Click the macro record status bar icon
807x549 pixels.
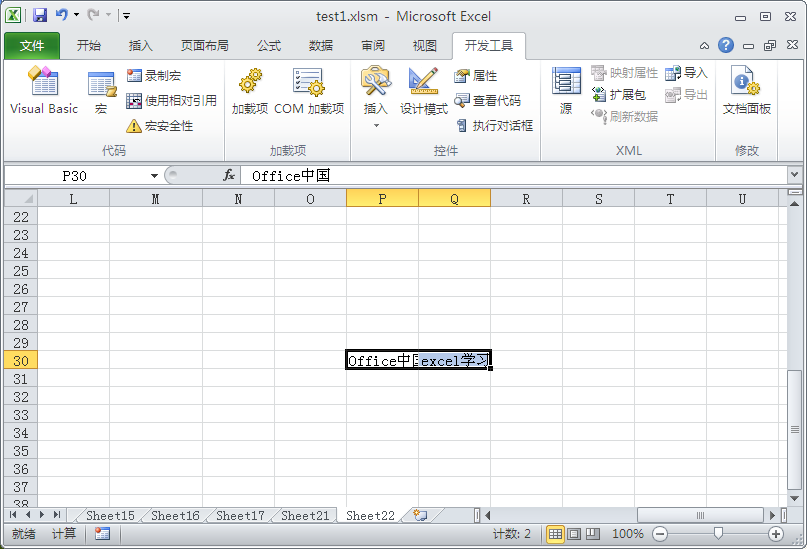point(102,534)
